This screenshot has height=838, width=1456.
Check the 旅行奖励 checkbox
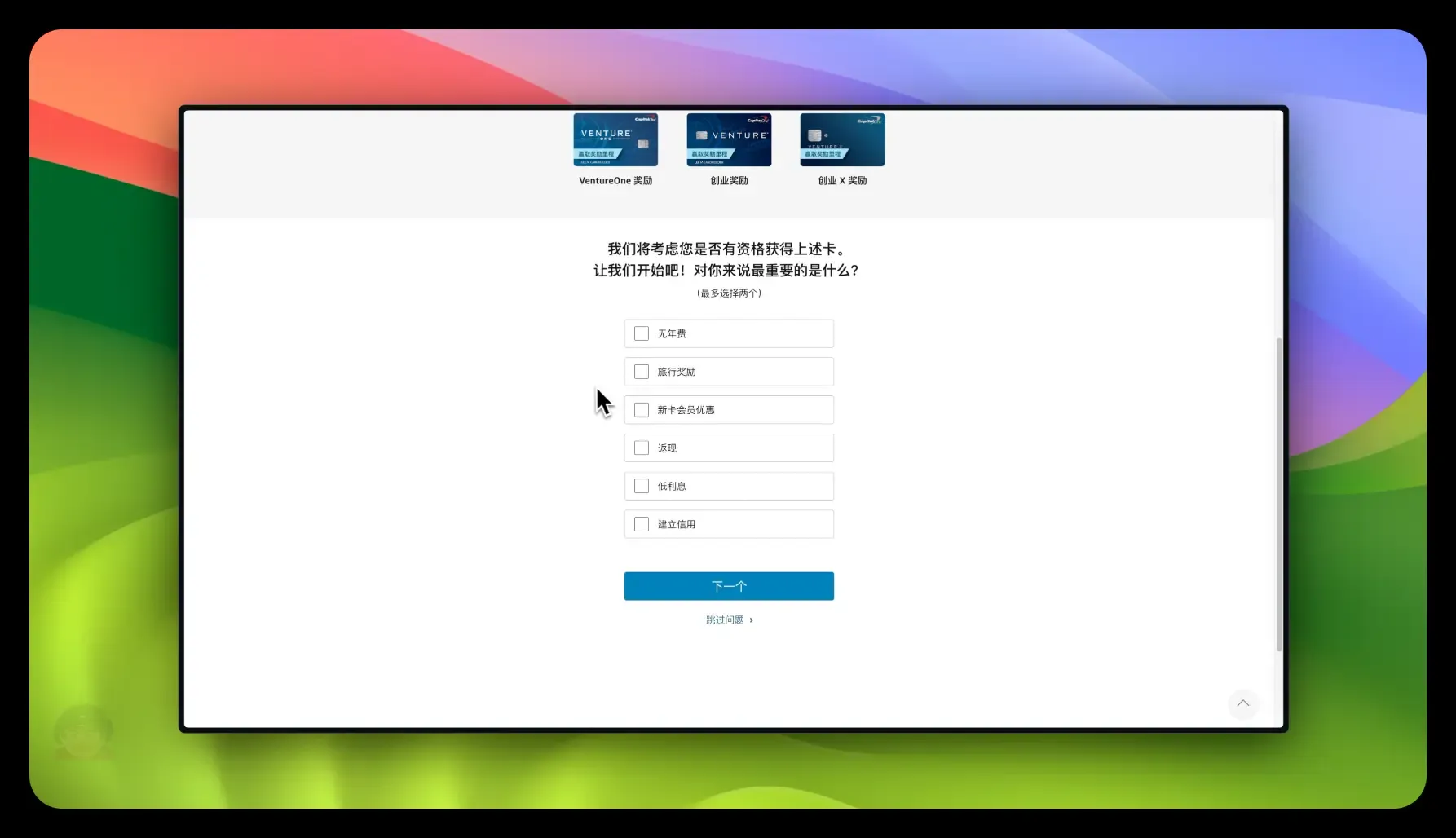coord(642,372)
